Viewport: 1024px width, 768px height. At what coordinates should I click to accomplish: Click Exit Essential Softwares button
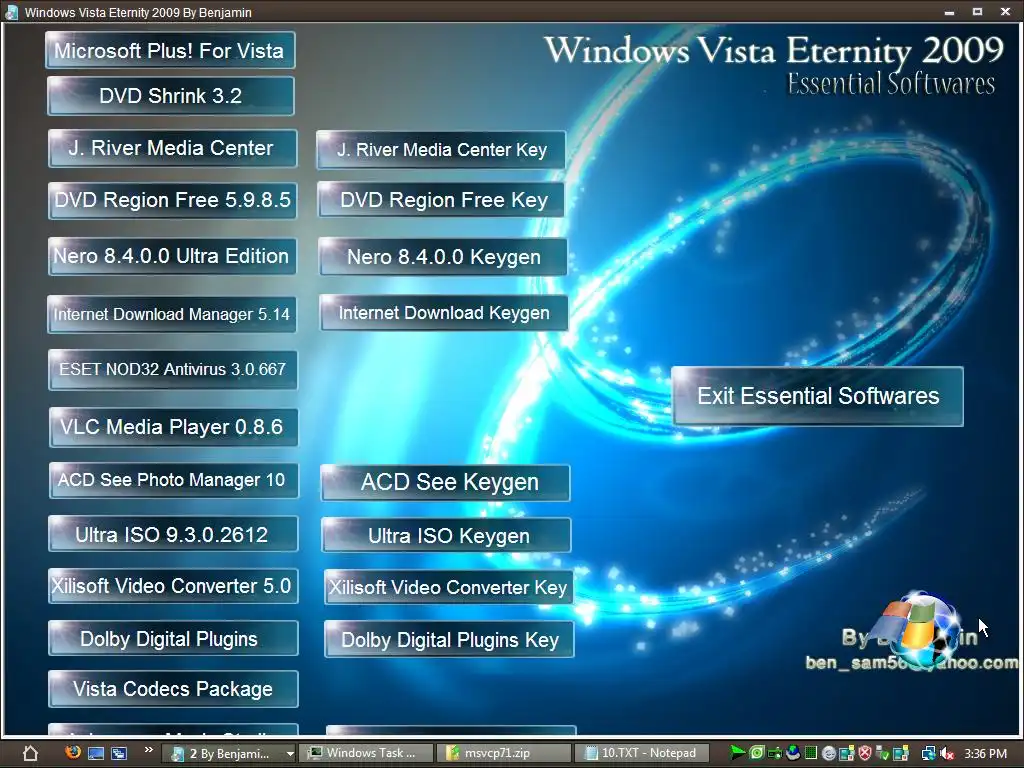click(818, 396)
